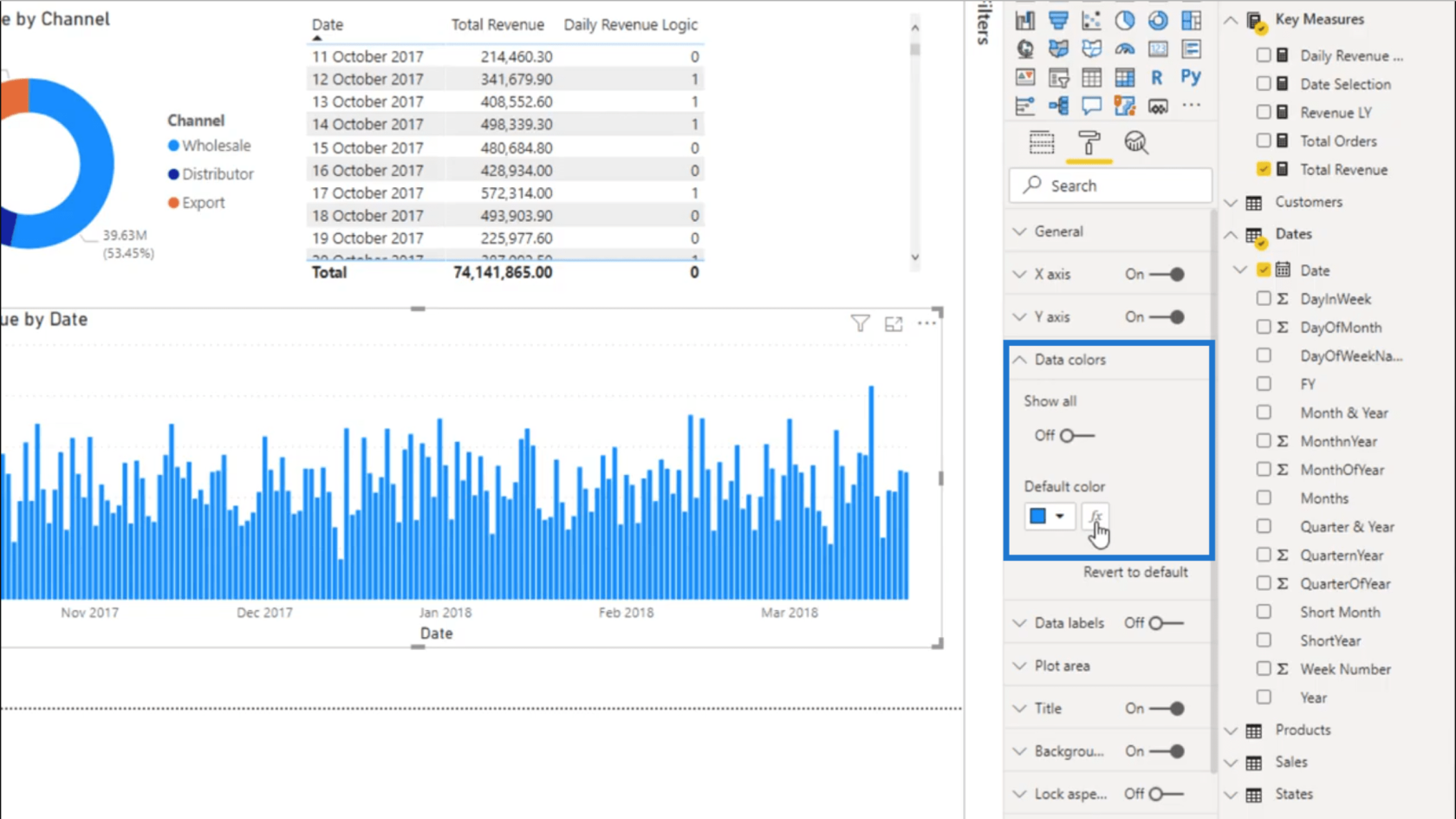This screenshot has height=819, width=1456.
Task: Uncheck the Total Revenue checkbox
Action: point(1264,169)
